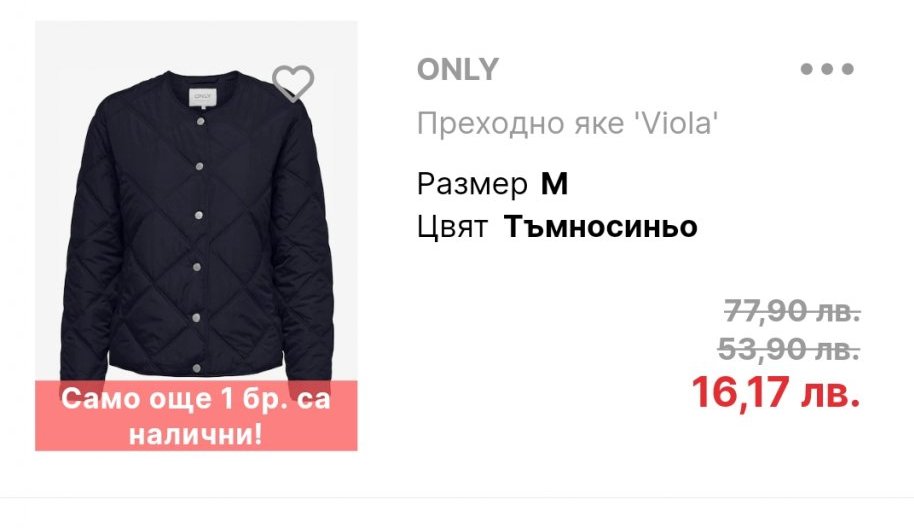
Task: Open the 'Преходно яке Viola' product title
Action: (567, 124)
